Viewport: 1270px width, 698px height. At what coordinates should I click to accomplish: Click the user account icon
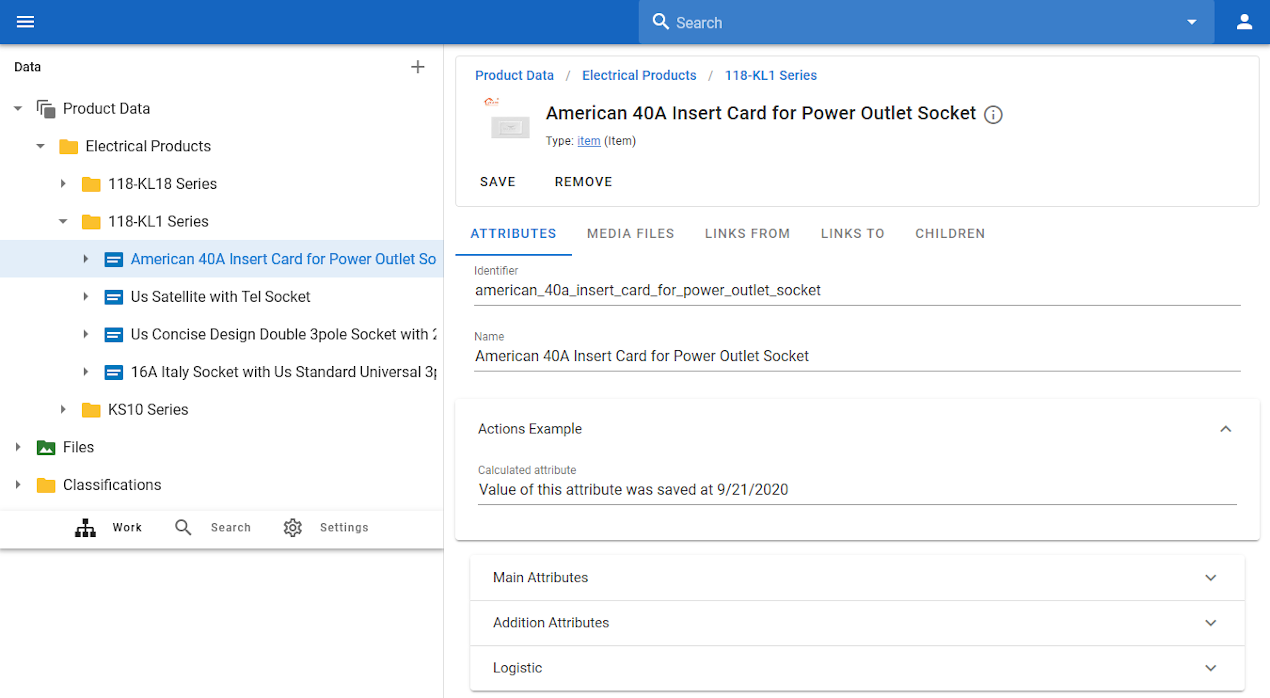pyautogui.click(x=1244, y=22)
